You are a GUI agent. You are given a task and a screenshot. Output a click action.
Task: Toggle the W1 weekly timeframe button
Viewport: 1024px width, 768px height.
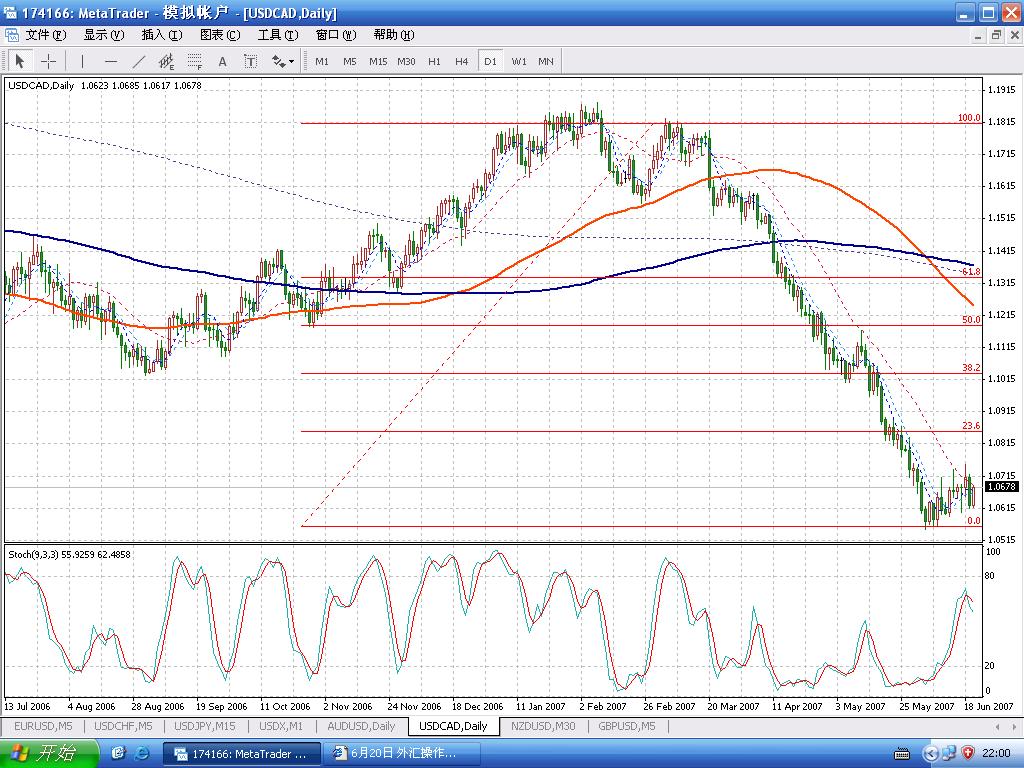coord(519,61)
